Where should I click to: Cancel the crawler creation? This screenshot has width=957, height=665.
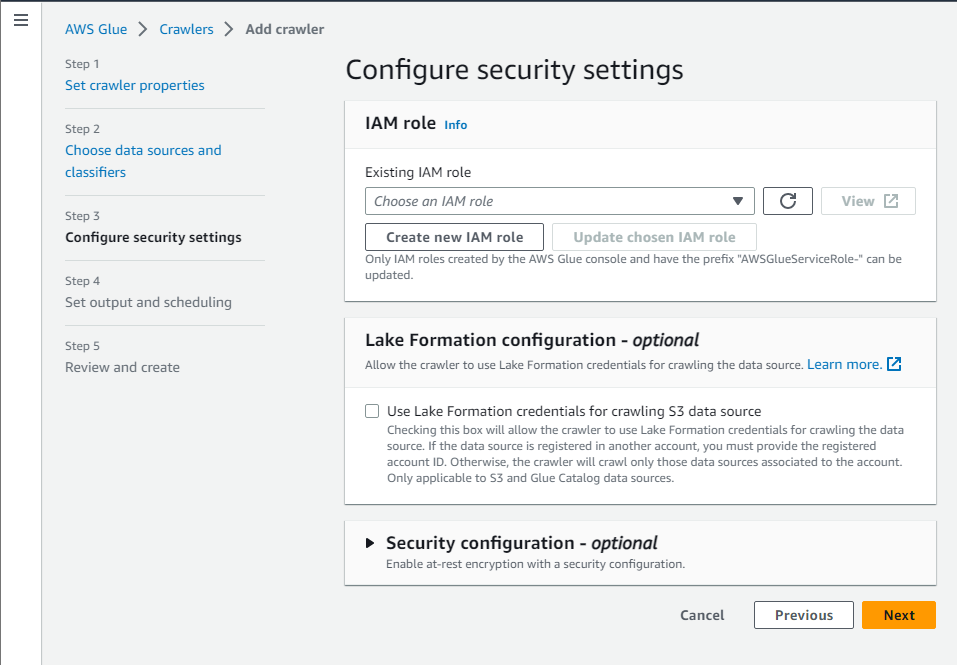[x=702, y=615]
